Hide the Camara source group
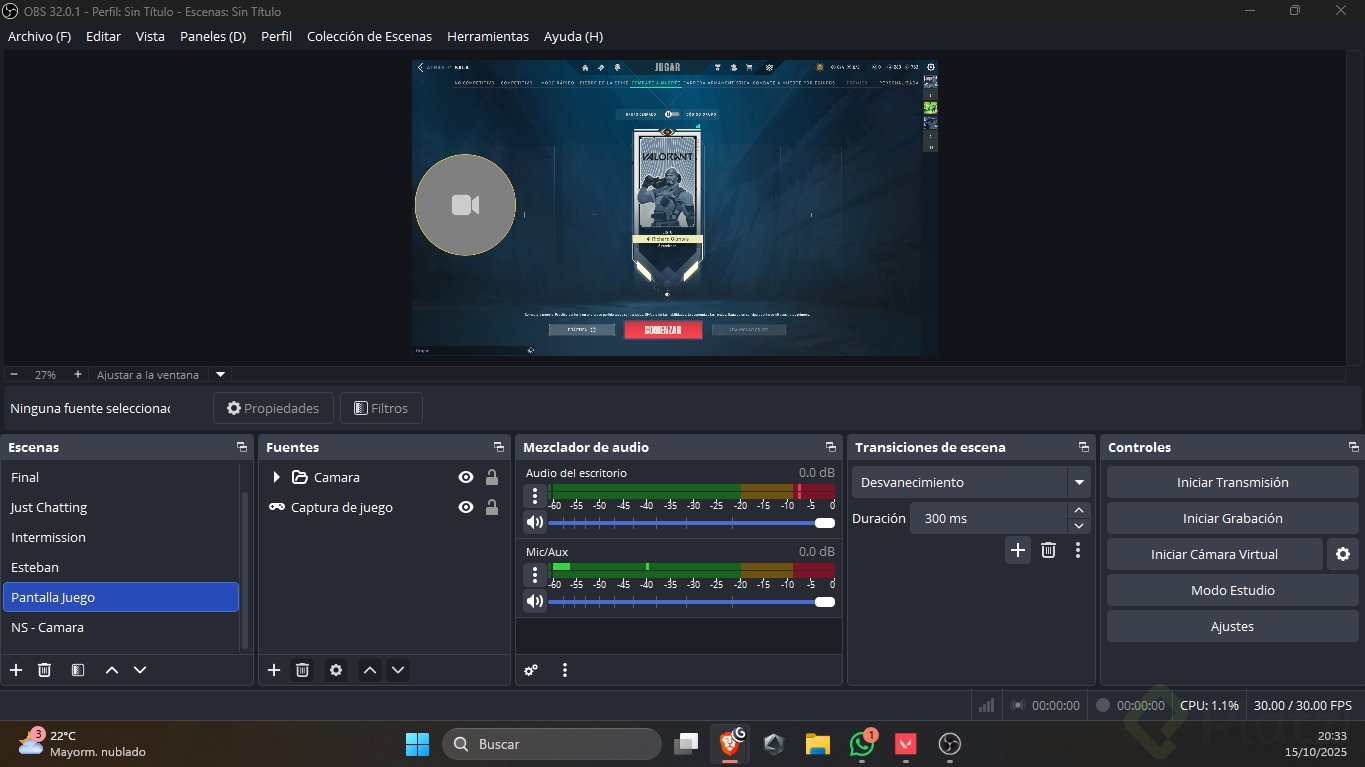The height and width of the screenshot is (767, 1365). (465, 478)
